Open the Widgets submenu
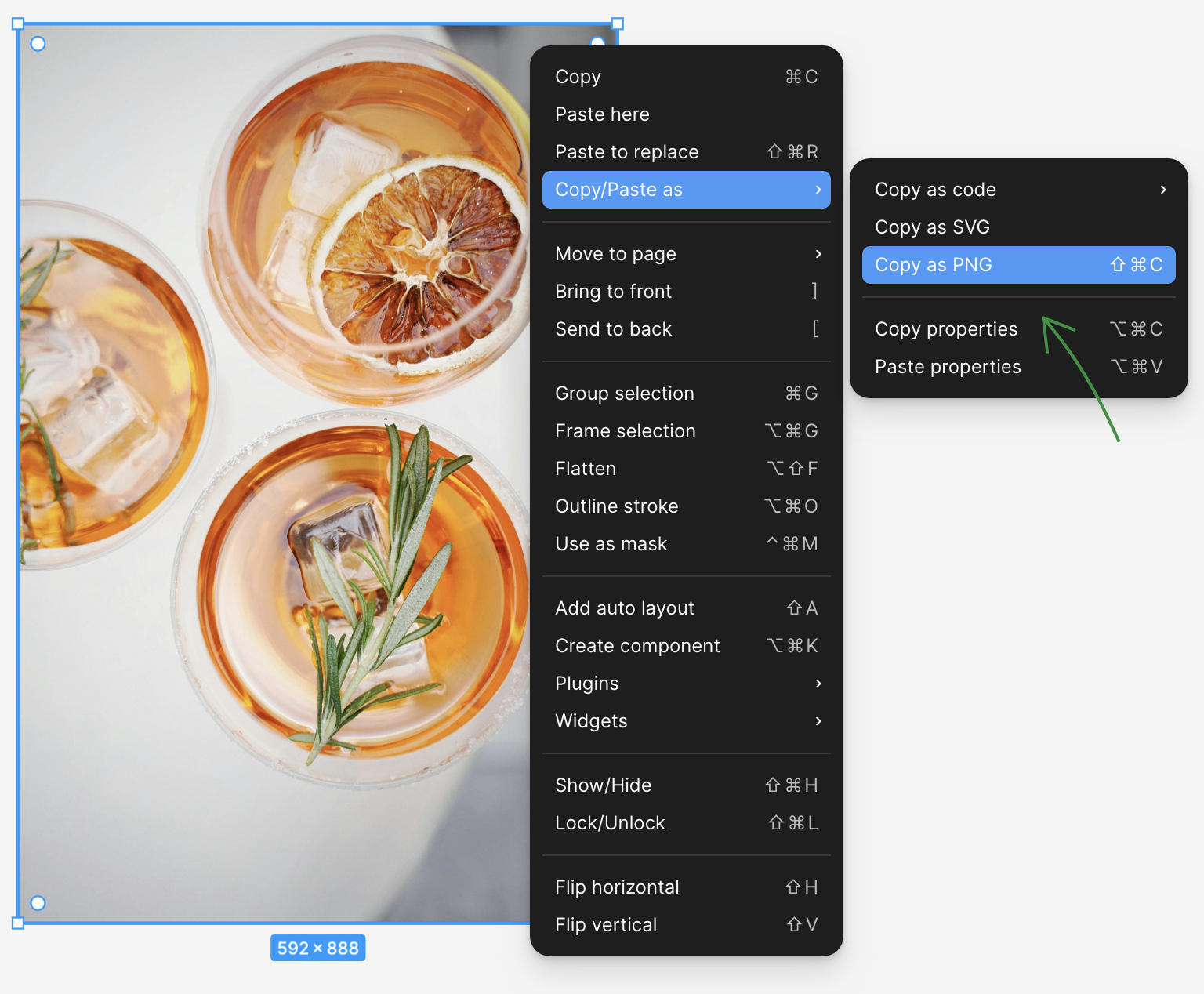The image size is (1204, 994). (686, 721)
